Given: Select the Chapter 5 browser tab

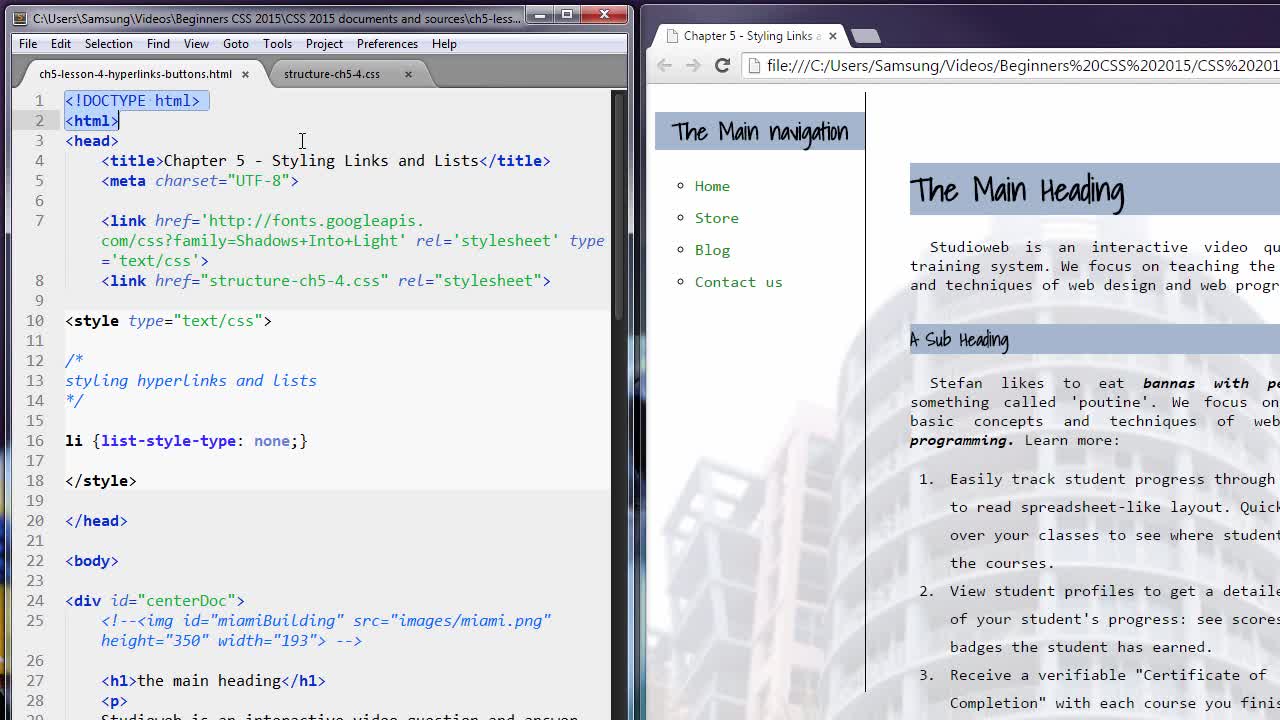Looking at the screenshot, I should click(x=748, y=36).
